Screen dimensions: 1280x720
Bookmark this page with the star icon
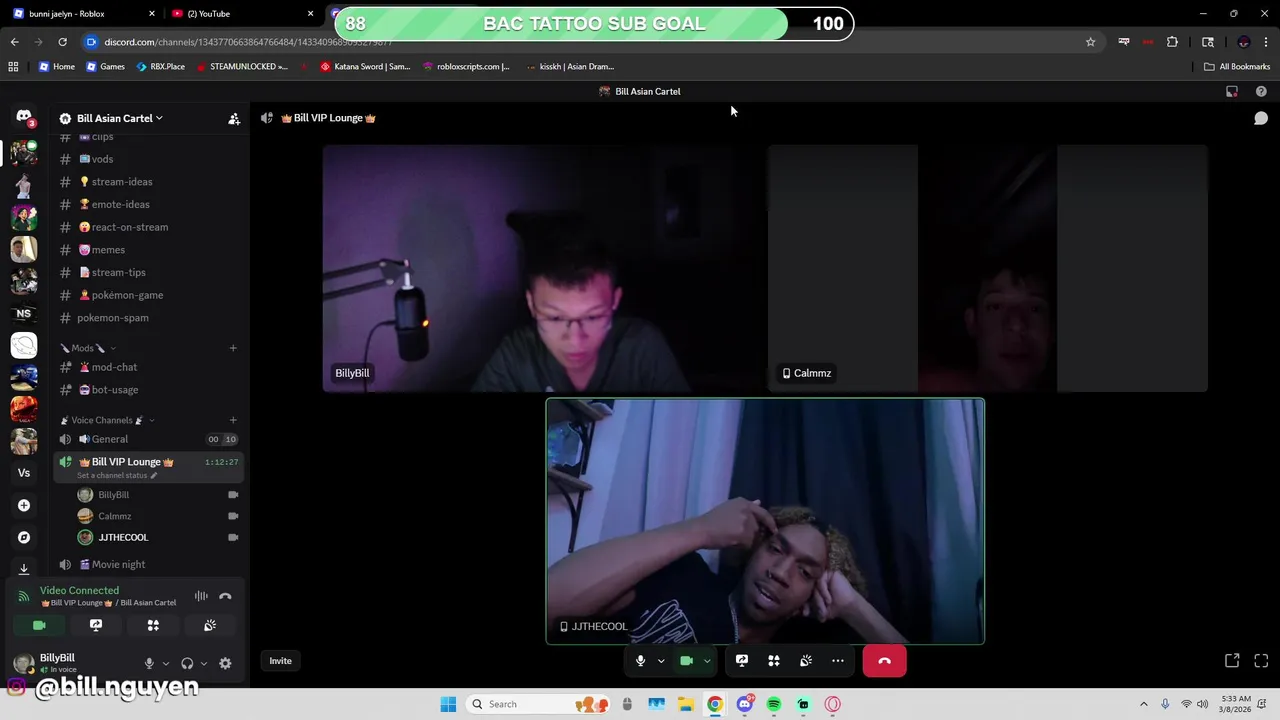coord(1090,42)
